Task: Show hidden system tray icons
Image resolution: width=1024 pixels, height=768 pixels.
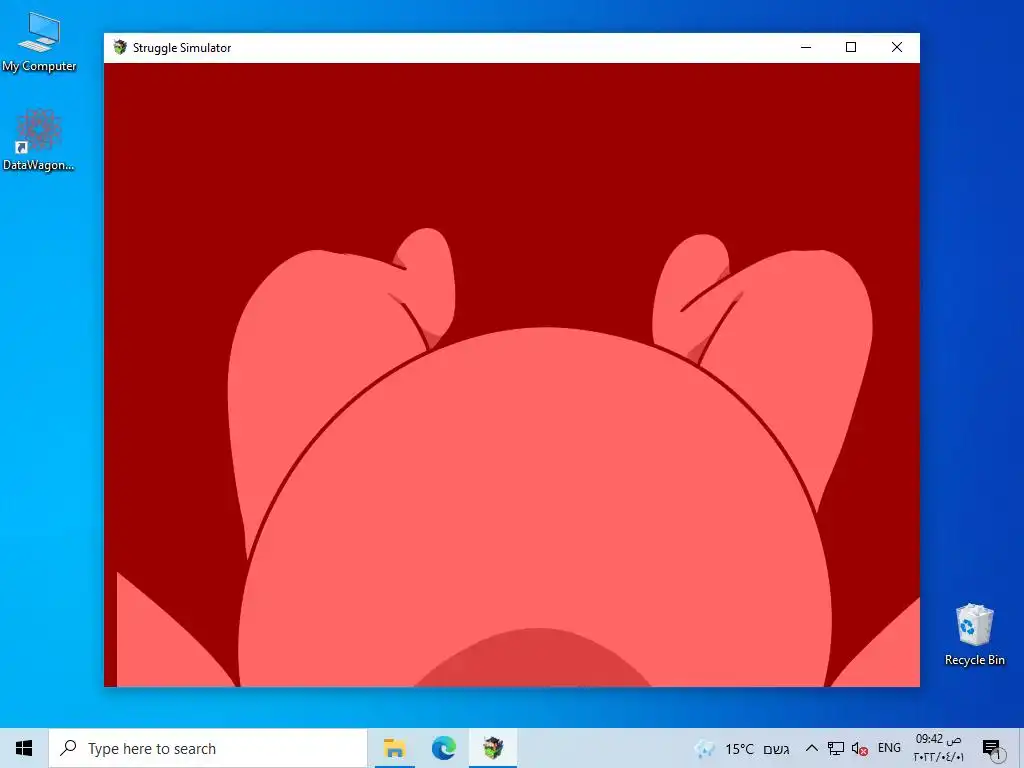Action: (x=811, y=748)
